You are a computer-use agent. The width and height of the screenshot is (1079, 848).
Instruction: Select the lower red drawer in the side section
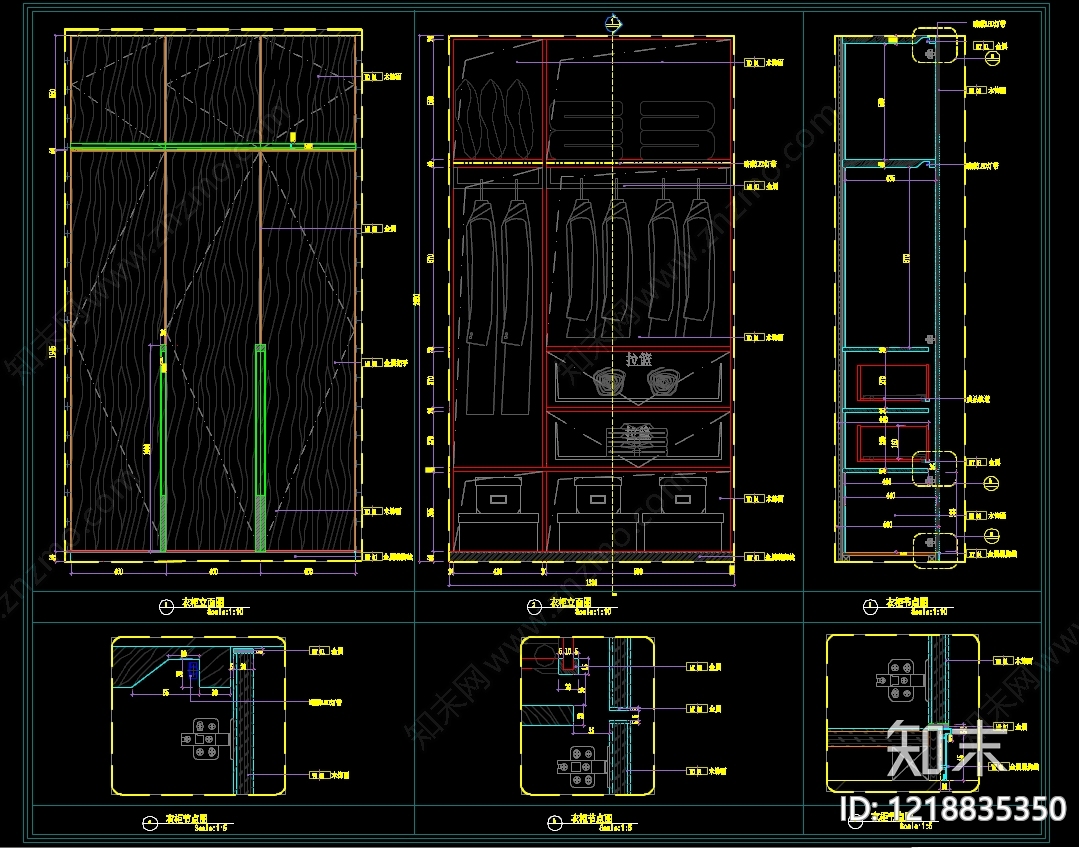click(893, 443)
